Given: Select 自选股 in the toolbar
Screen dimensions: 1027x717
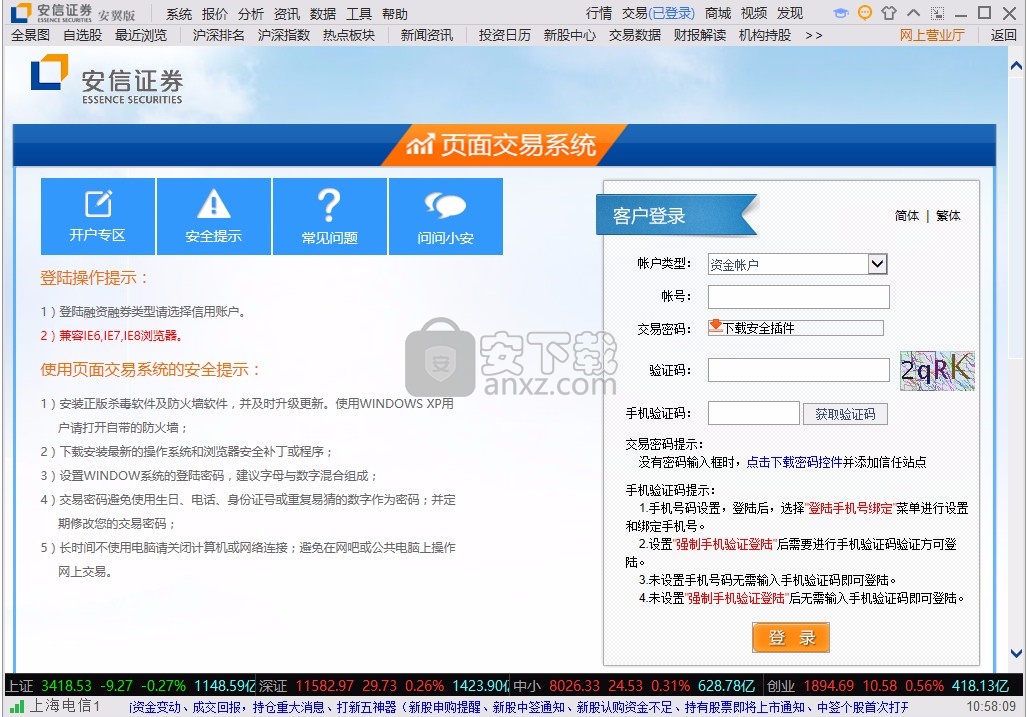Looking at the screenshot, I should (x=83, y=35).
